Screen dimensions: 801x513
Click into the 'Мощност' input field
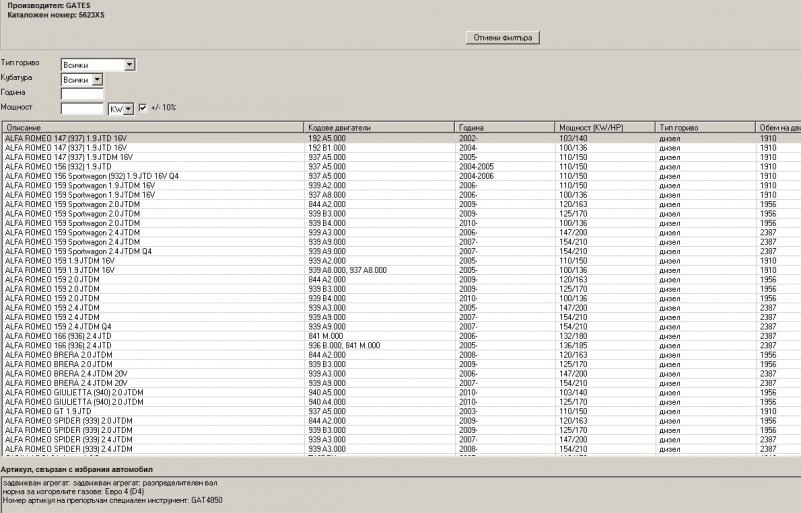pyautogui.click(x=82, y=108)
